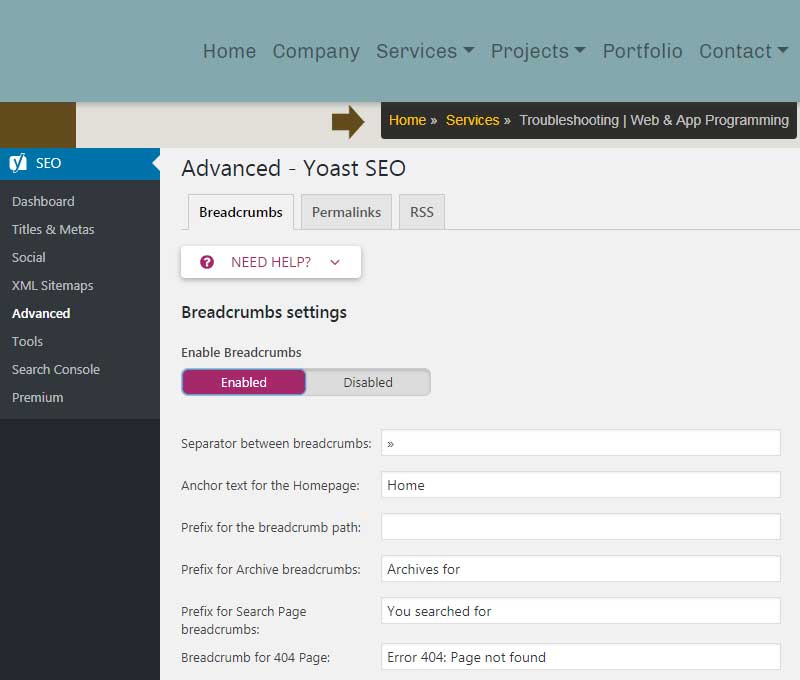Open Search Console from the sidebar
Image resolution: width=800 pixels, height=680 pixels.
point(55,369)
